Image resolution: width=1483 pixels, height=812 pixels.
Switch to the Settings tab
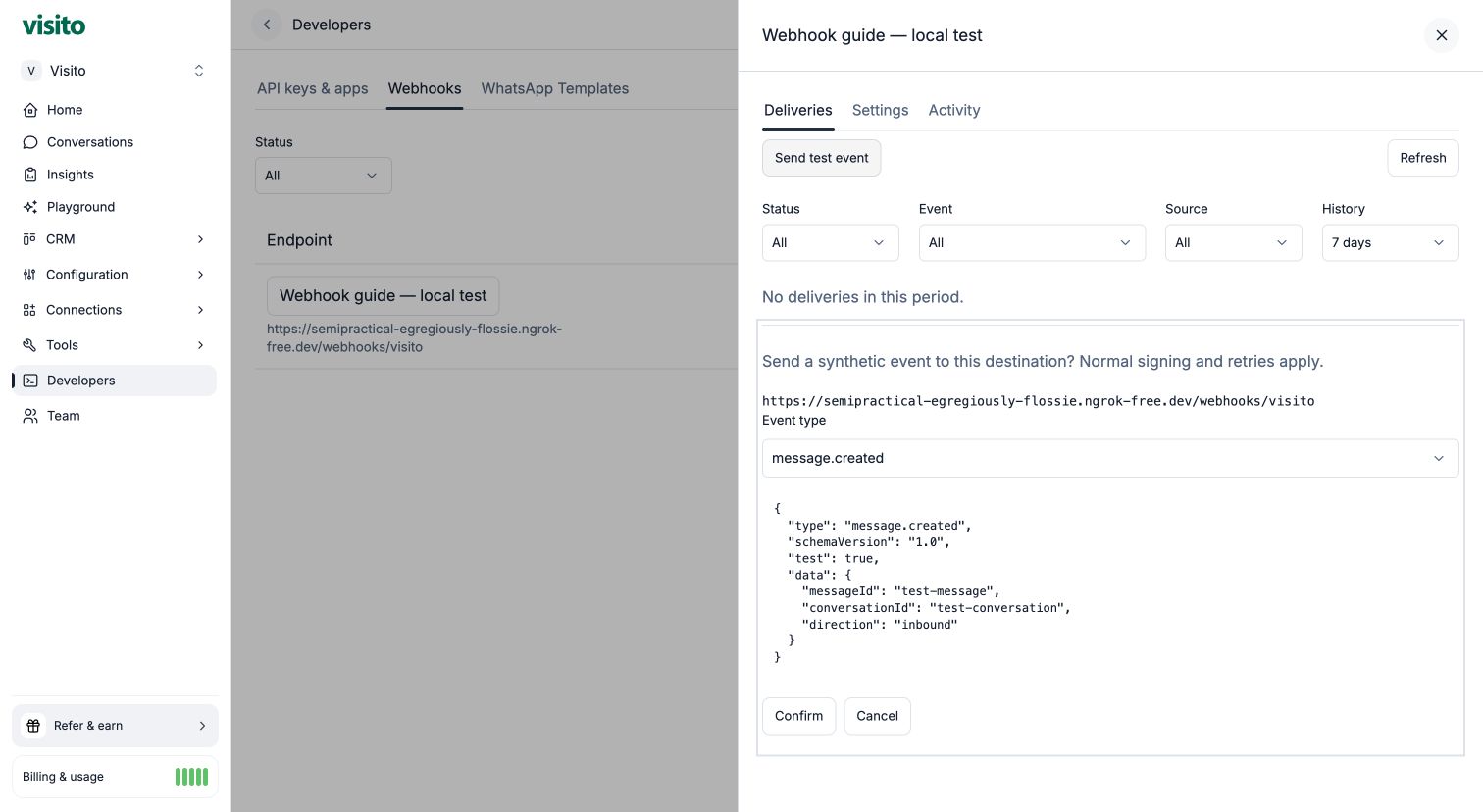tap(881, 111)
